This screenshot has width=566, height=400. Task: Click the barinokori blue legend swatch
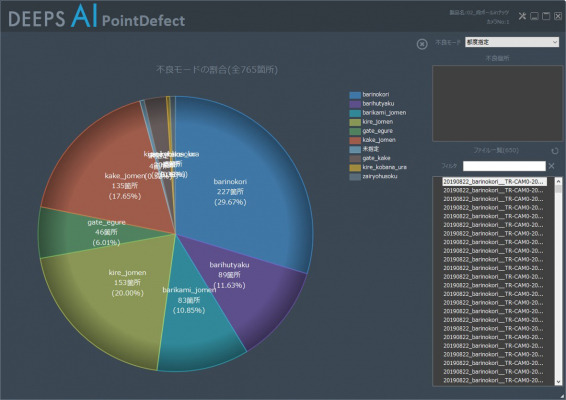coord(355,95)
